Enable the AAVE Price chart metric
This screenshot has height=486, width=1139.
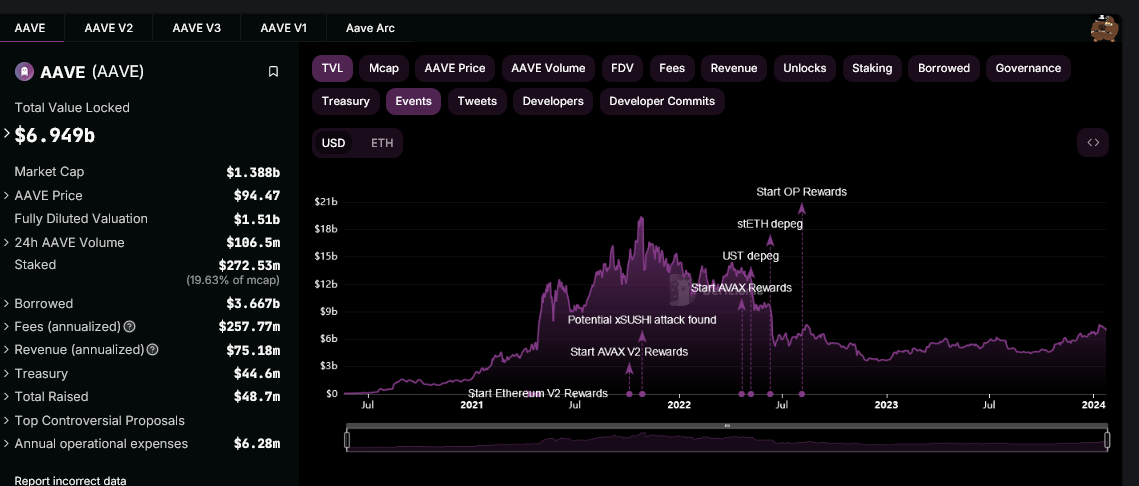(455, 68)
